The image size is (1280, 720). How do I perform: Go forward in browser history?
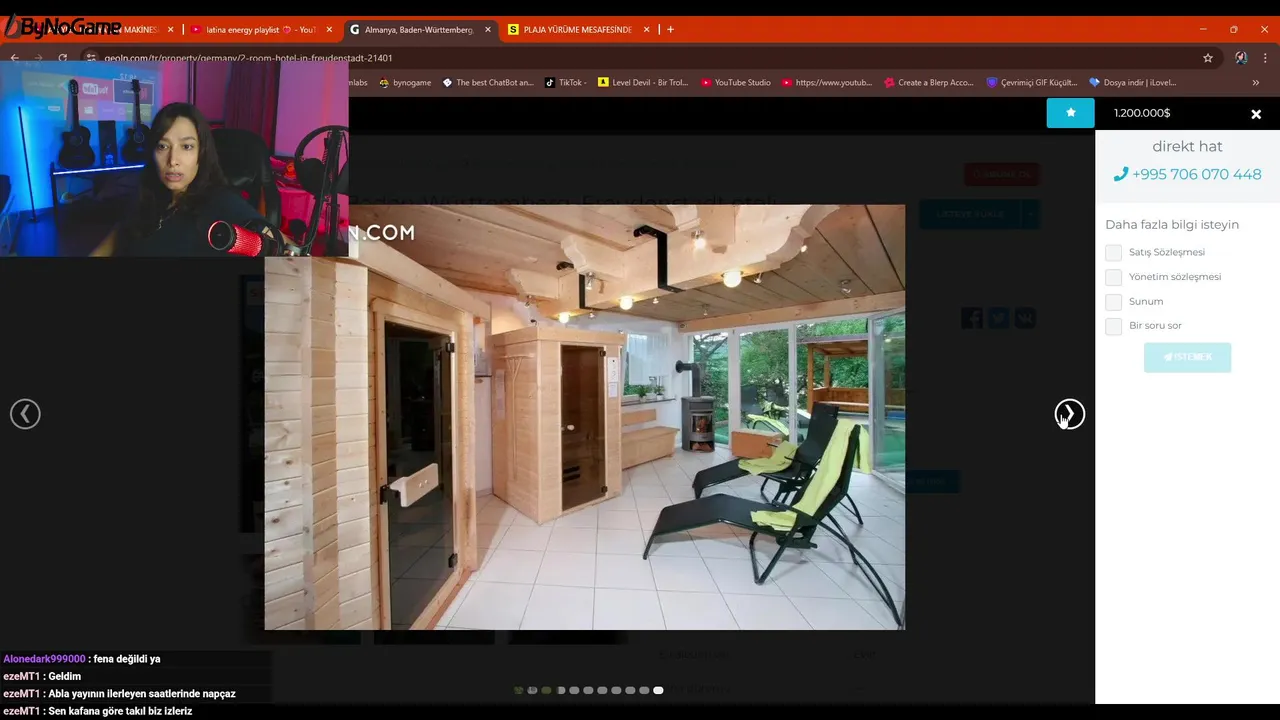38,58
